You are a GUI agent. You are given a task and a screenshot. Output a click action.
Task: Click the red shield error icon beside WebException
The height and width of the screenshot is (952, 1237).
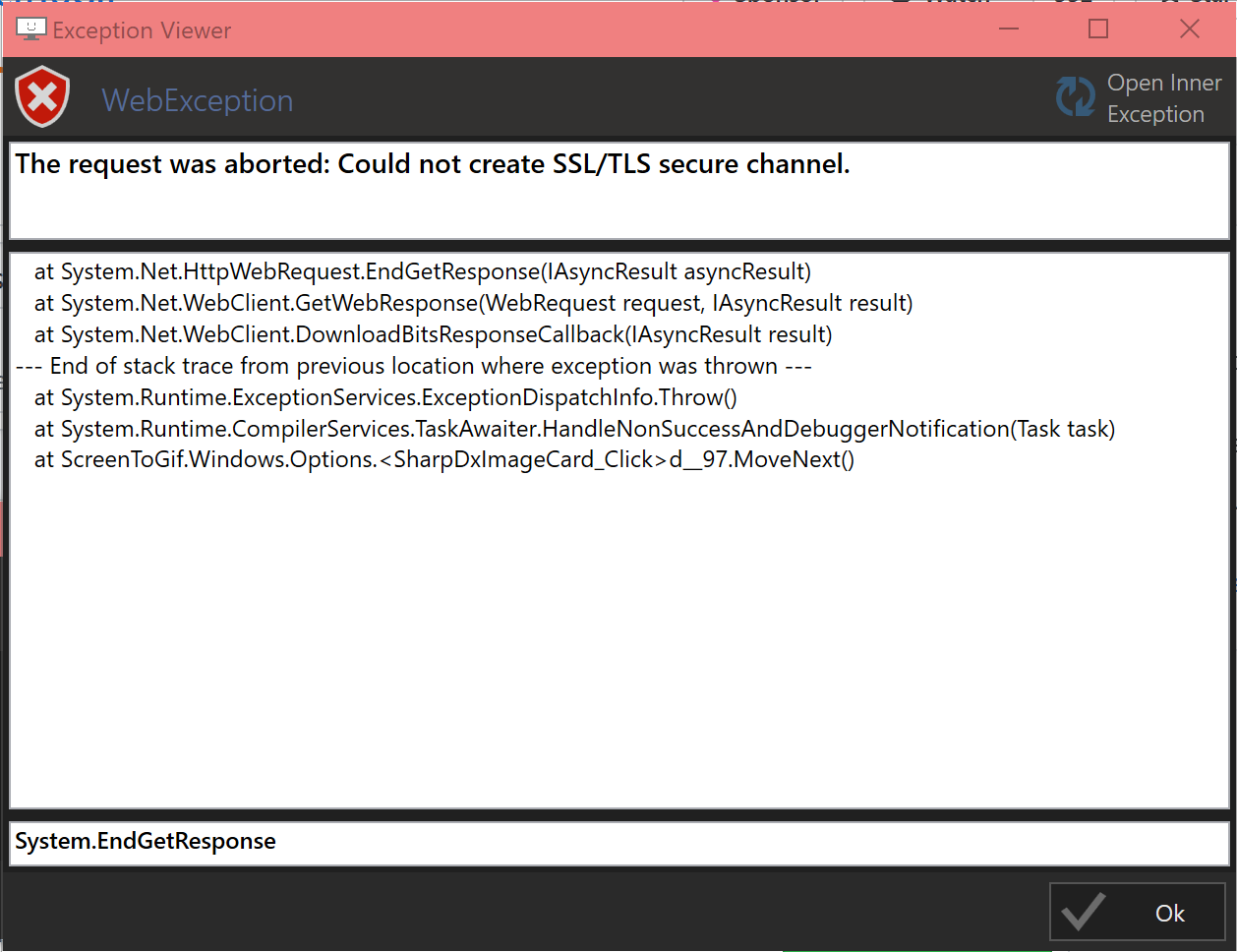[41, 97]
